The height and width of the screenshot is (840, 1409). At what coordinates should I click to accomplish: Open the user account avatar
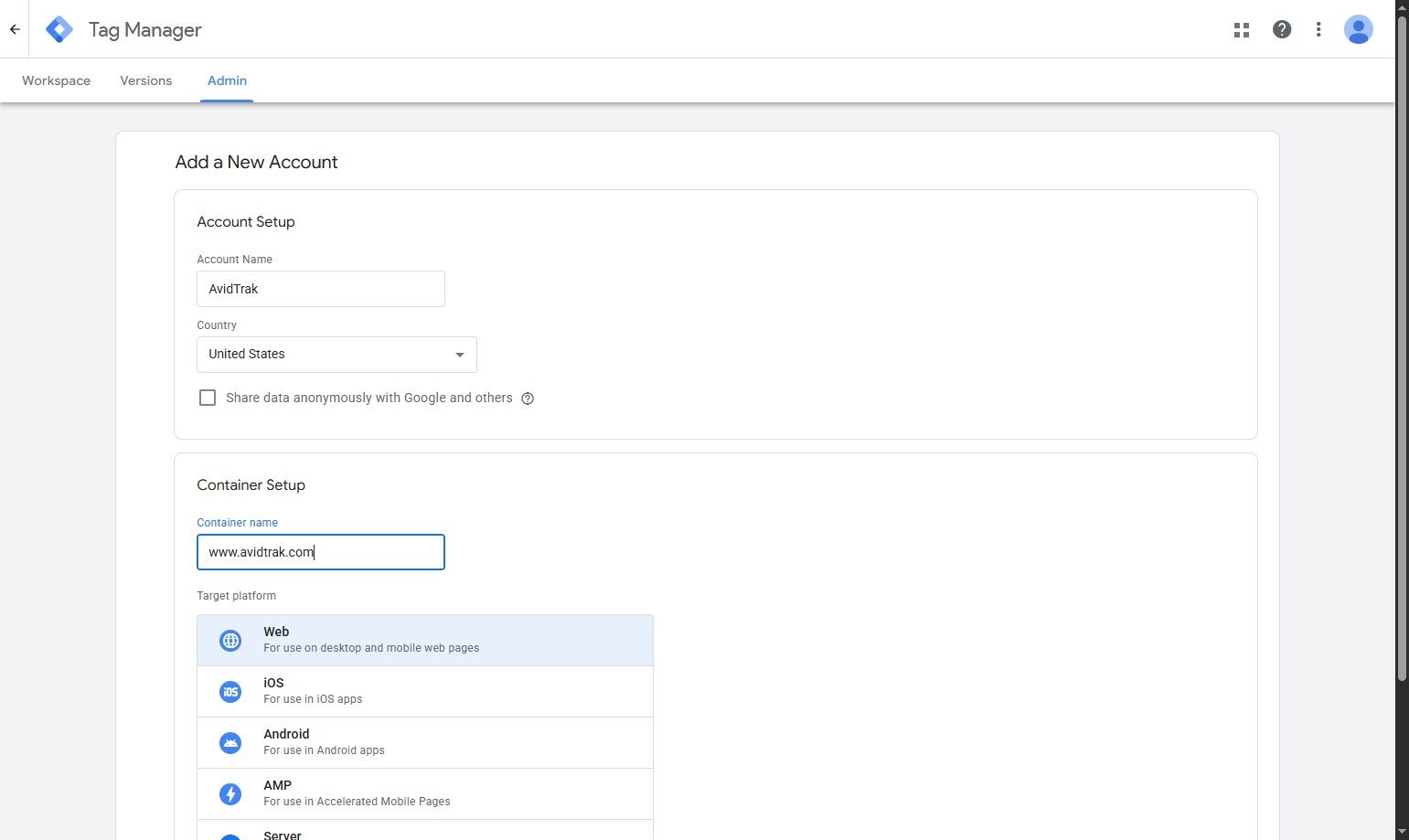(1358, 29)
